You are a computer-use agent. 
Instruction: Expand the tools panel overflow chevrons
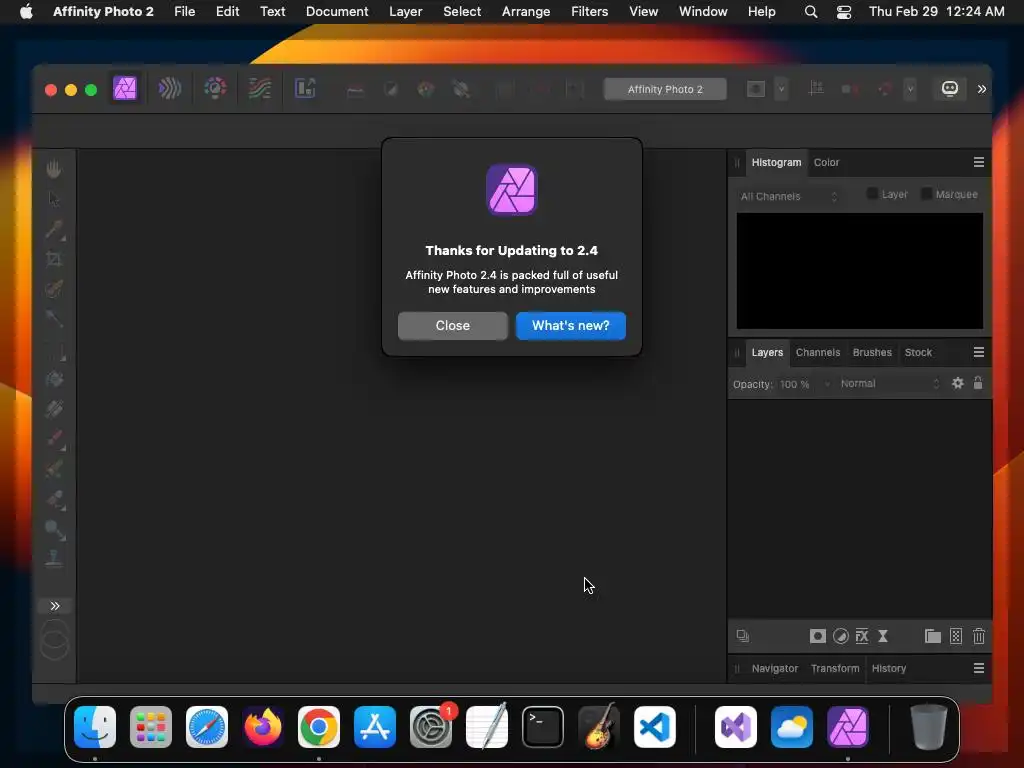pos(55,606)
